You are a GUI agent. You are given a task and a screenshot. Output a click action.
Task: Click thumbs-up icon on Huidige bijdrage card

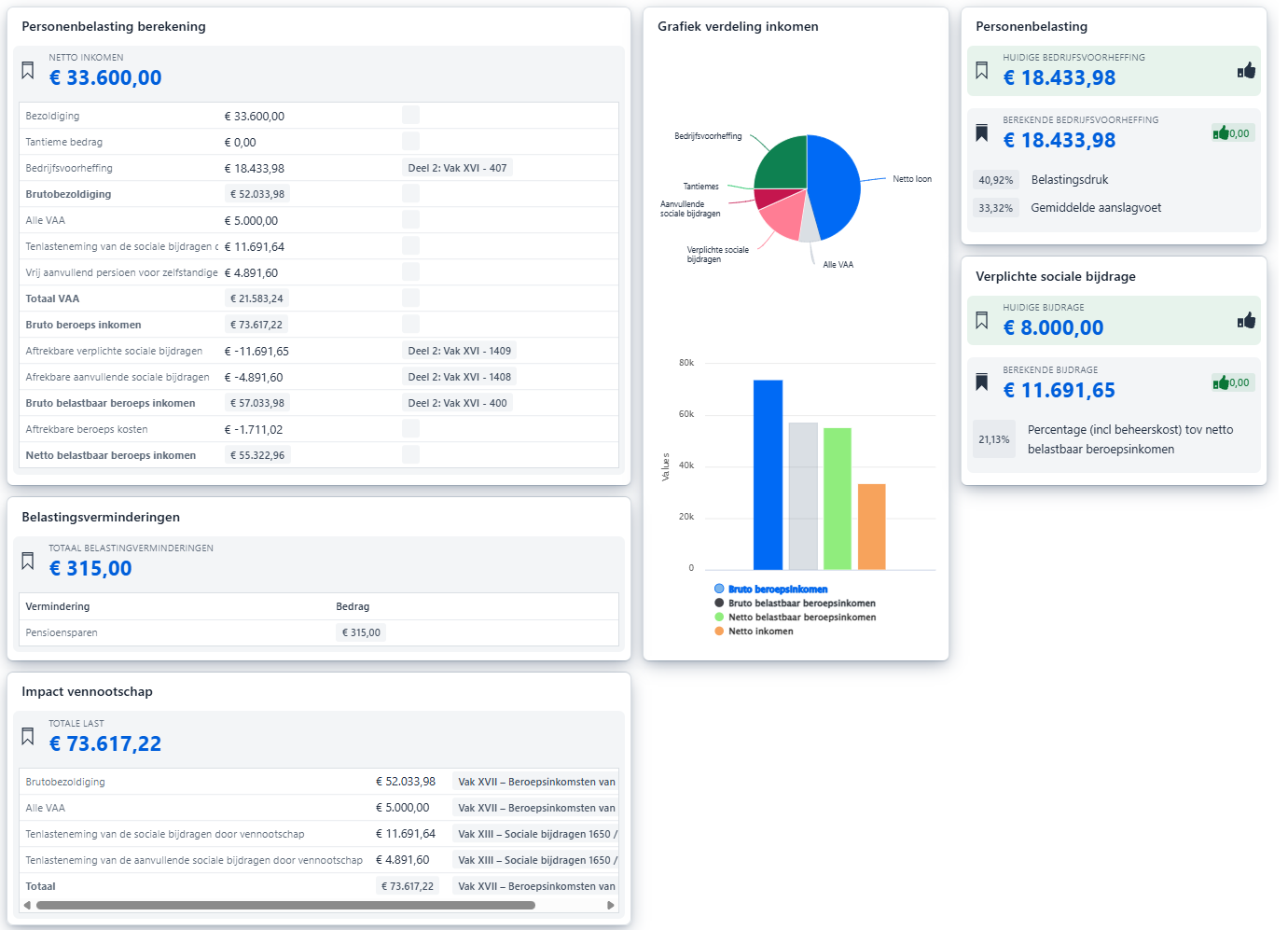click(x=1246, y=321)
